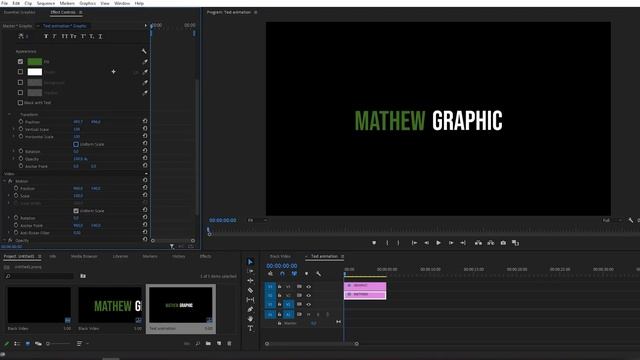Click the Lift button in Program monitor
Viewport: 640px width, 360px height.
[x=478, y=243]
